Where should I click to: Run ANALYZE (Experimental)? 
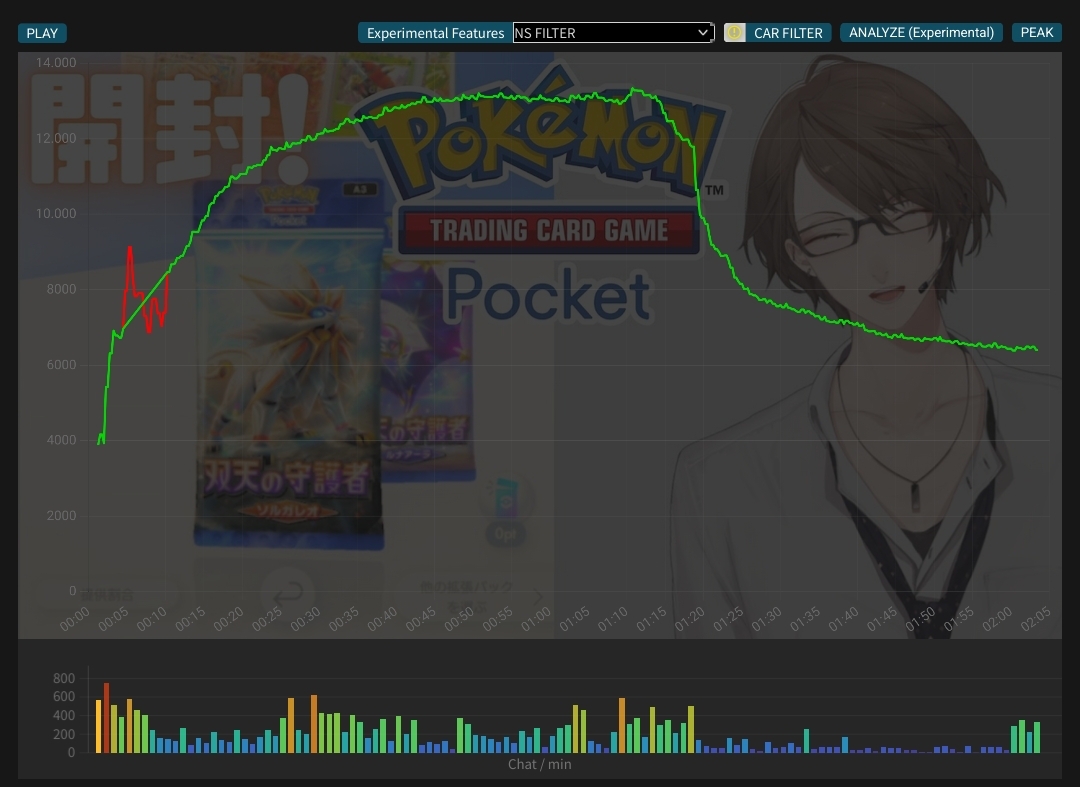[x=921, y=32]
